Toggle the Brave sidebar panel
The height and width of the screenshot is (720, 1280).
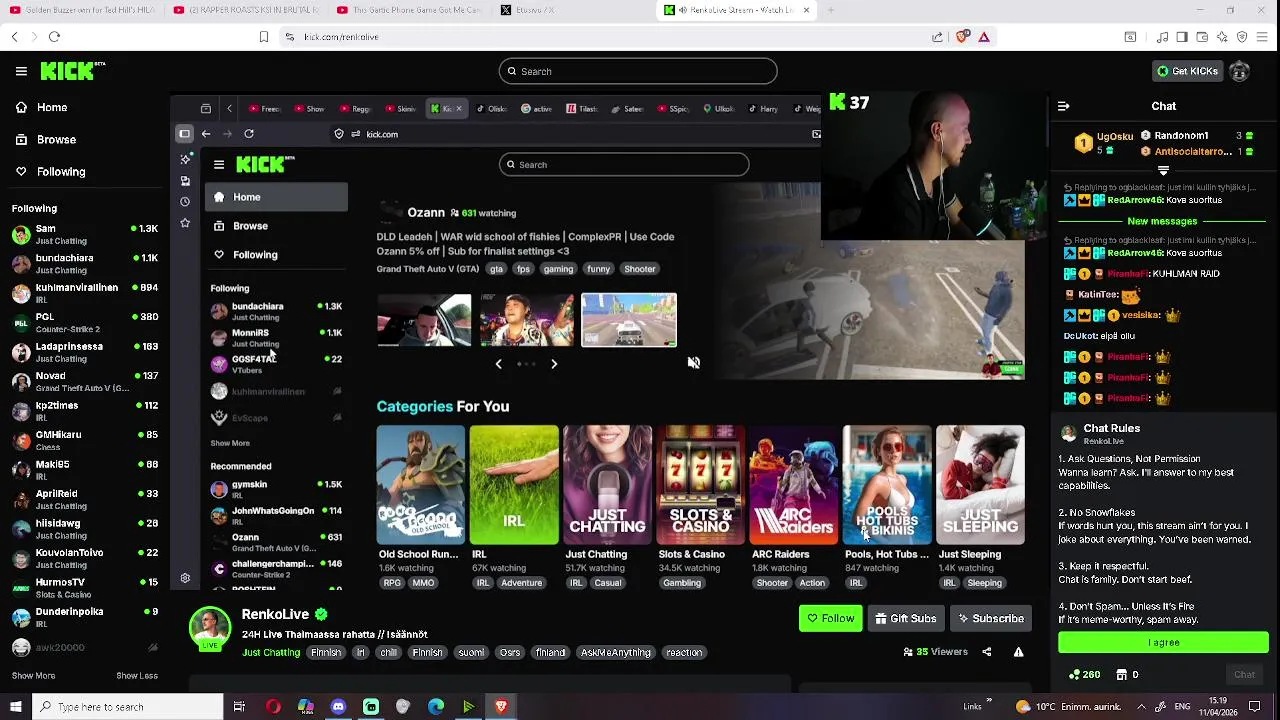pyautogui.click(x=1182, y=37)
